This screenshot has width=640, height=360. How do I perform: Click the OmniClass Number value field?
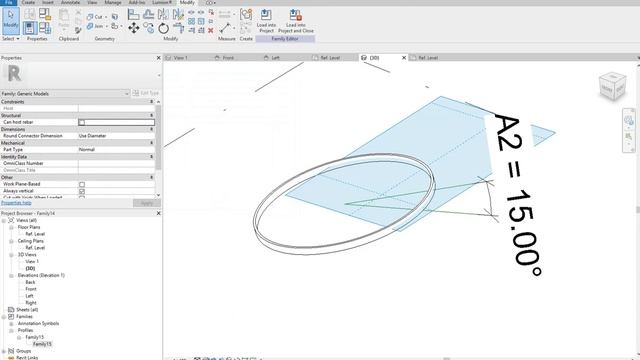tap(116, 163)
